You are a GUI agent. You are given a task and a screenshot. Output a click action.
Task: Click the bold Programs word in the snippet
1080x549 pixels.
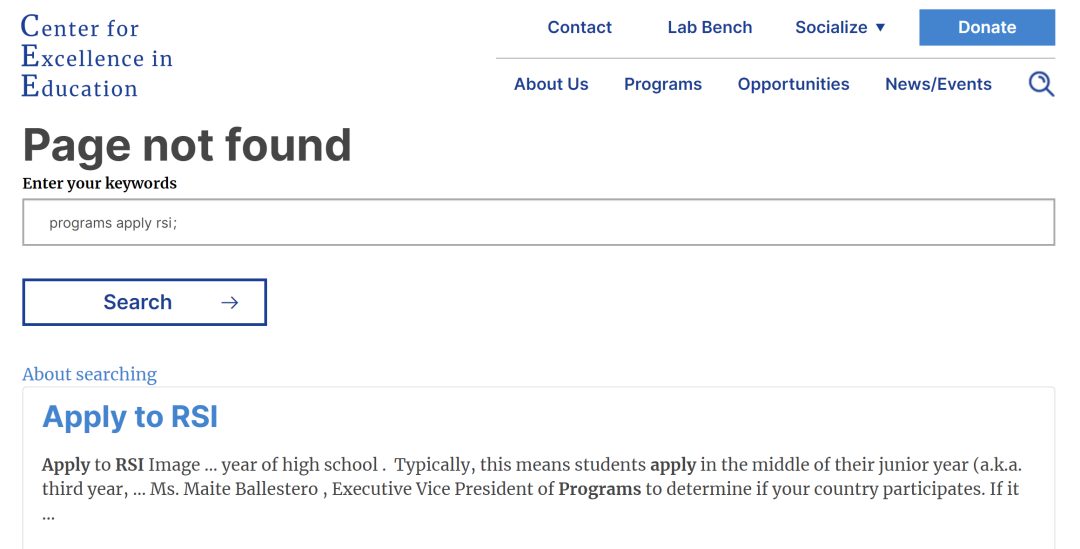coord(599,489)
